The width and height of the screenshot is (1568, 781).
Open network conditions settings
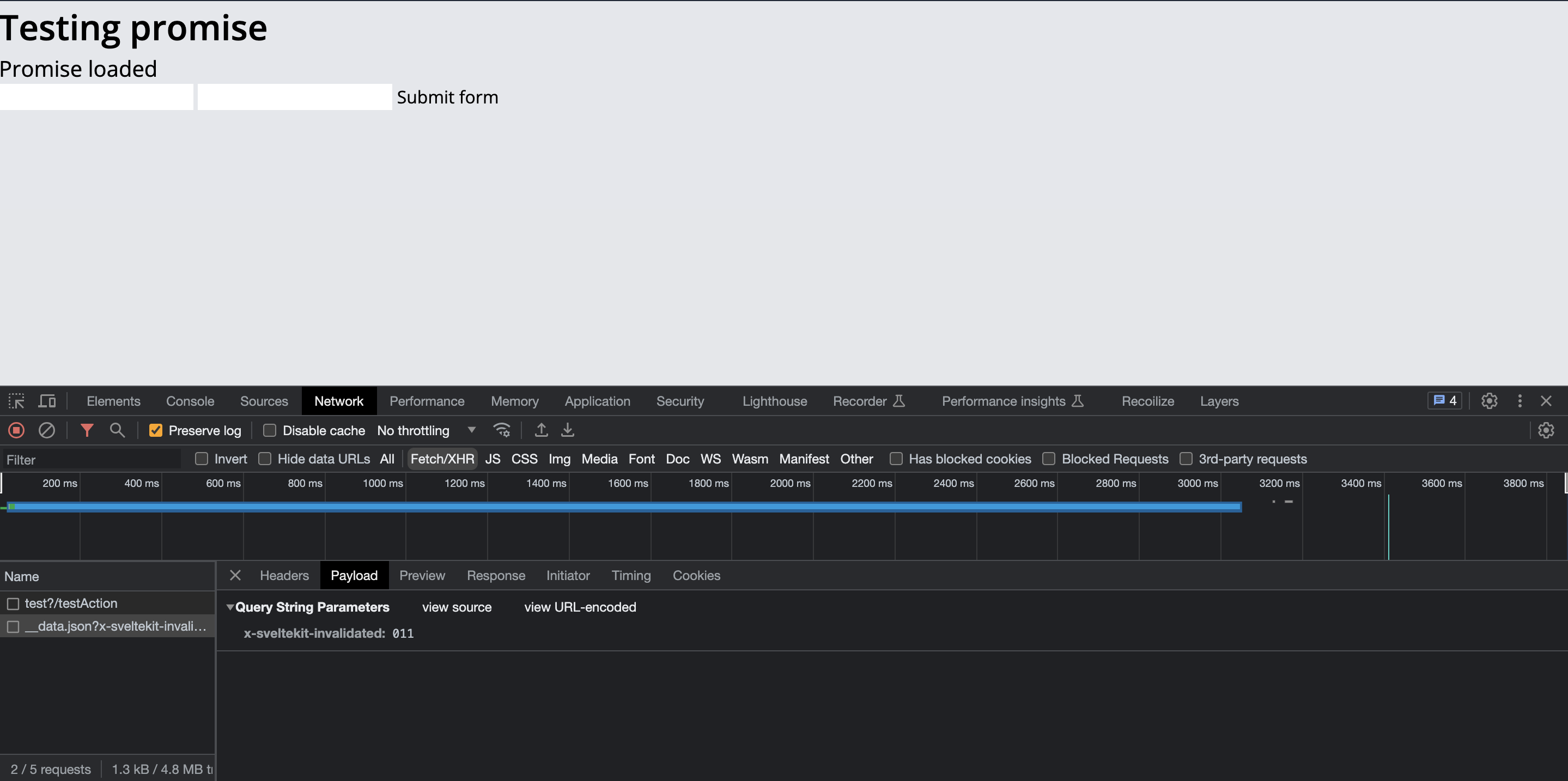502,430
